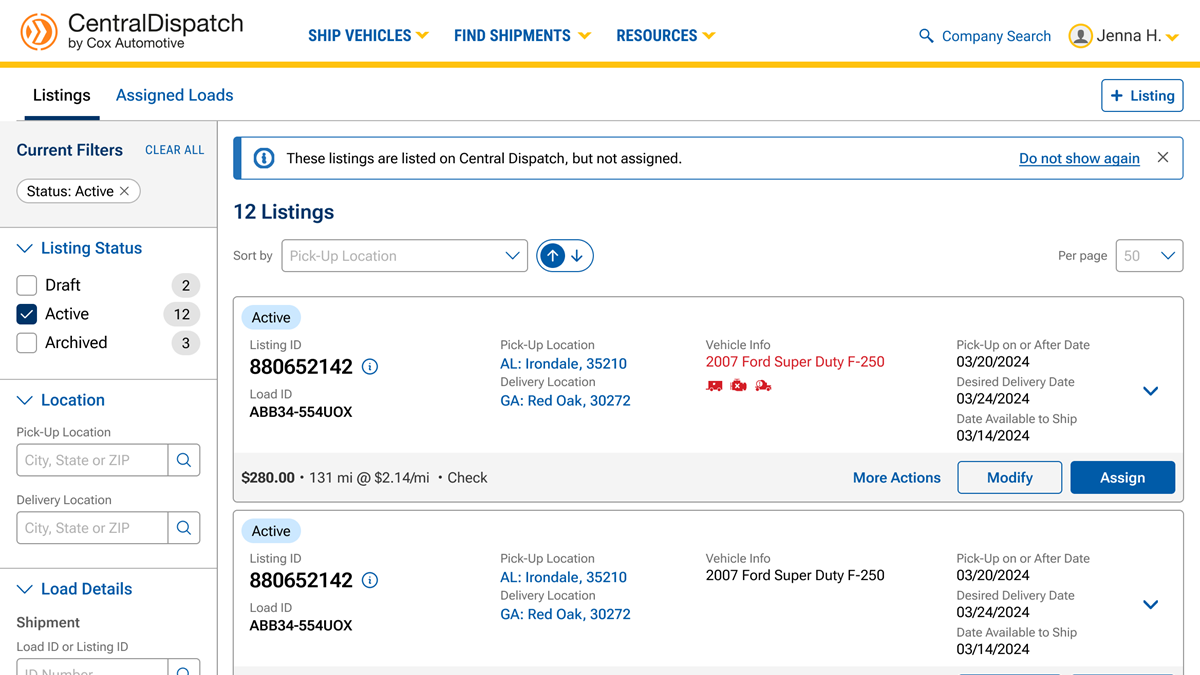Open the Ship Vehicles menu
This screenshot has width=1200, height=675.
(368, 36)
